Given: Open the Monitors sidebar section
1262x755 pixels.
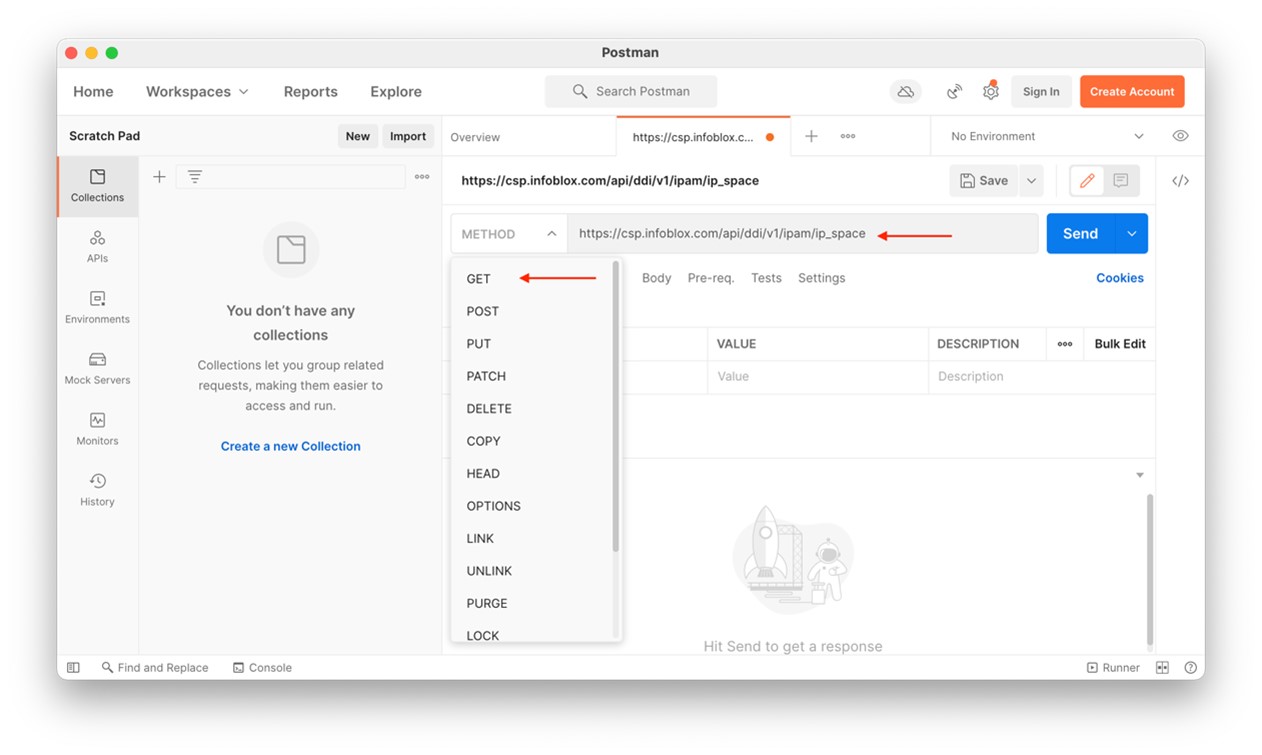Looking at the screenshot, I should pos(97,429).
